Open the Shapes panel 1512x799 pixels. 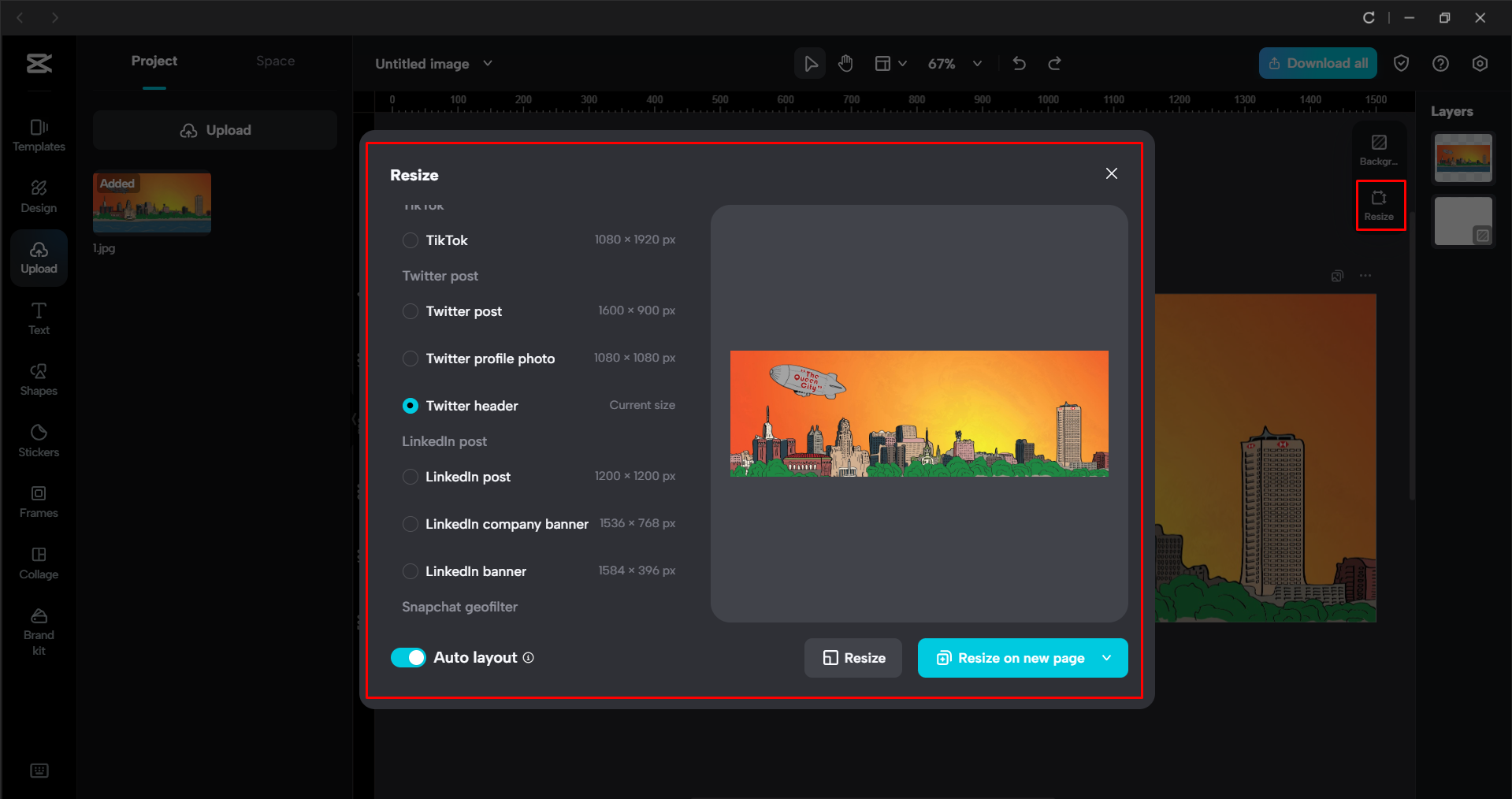(38, 379)
